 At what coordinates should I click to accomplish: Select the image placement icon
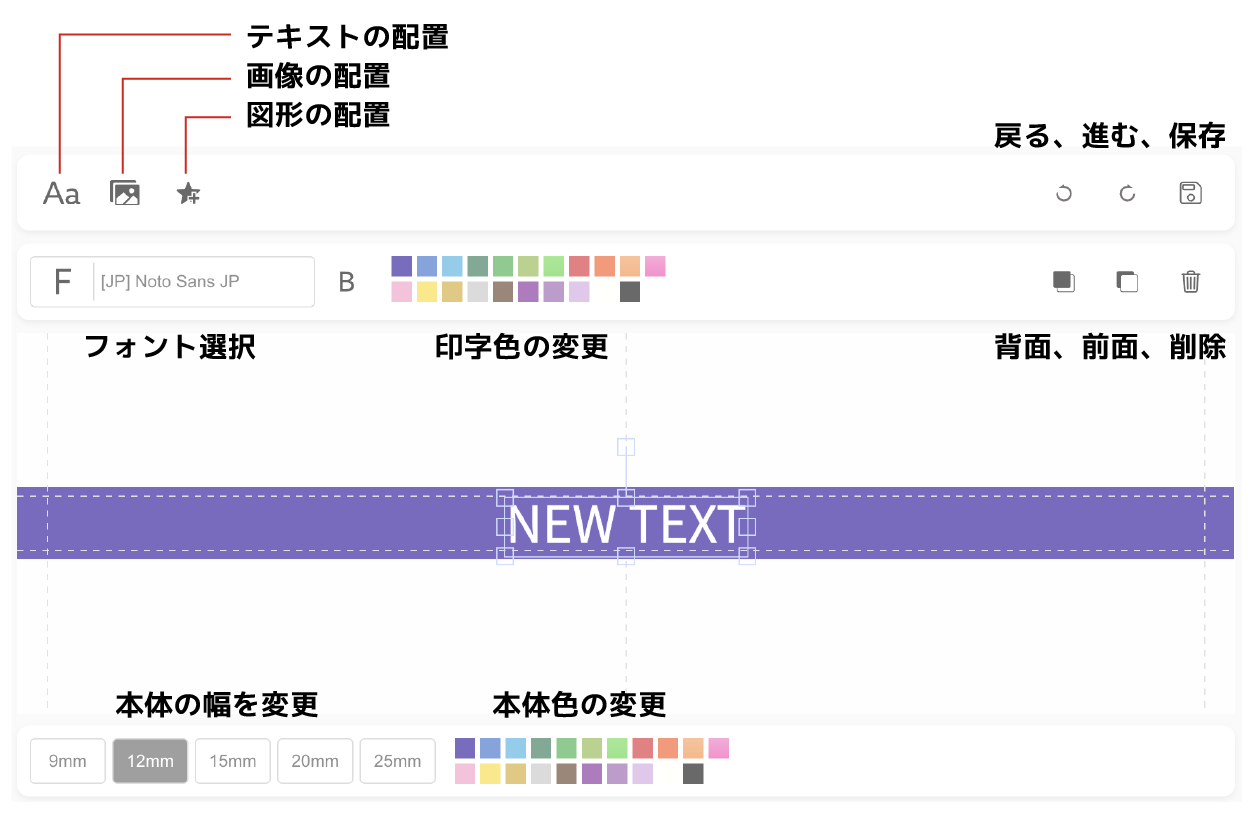click(x=125, y=193)
